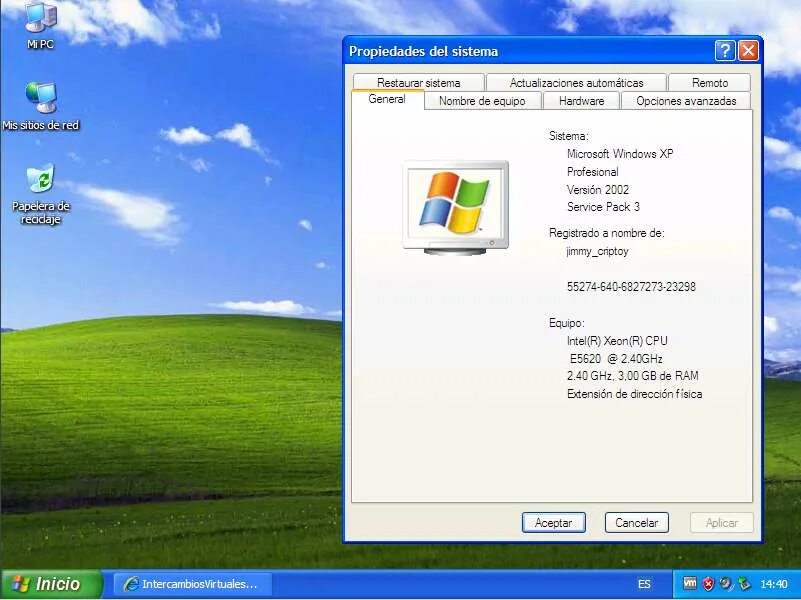801x600 pixels.
Task: Click the 2.40 GHz, 3,00 GB de RAM line
Action: (x=632, y=376)
